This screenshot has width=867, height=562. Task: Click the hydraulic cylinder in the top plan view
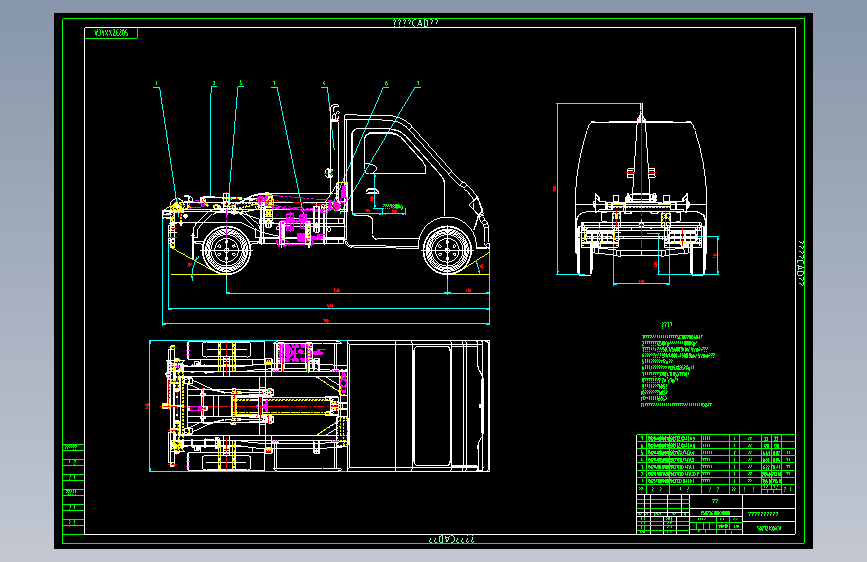click(285, 406)
